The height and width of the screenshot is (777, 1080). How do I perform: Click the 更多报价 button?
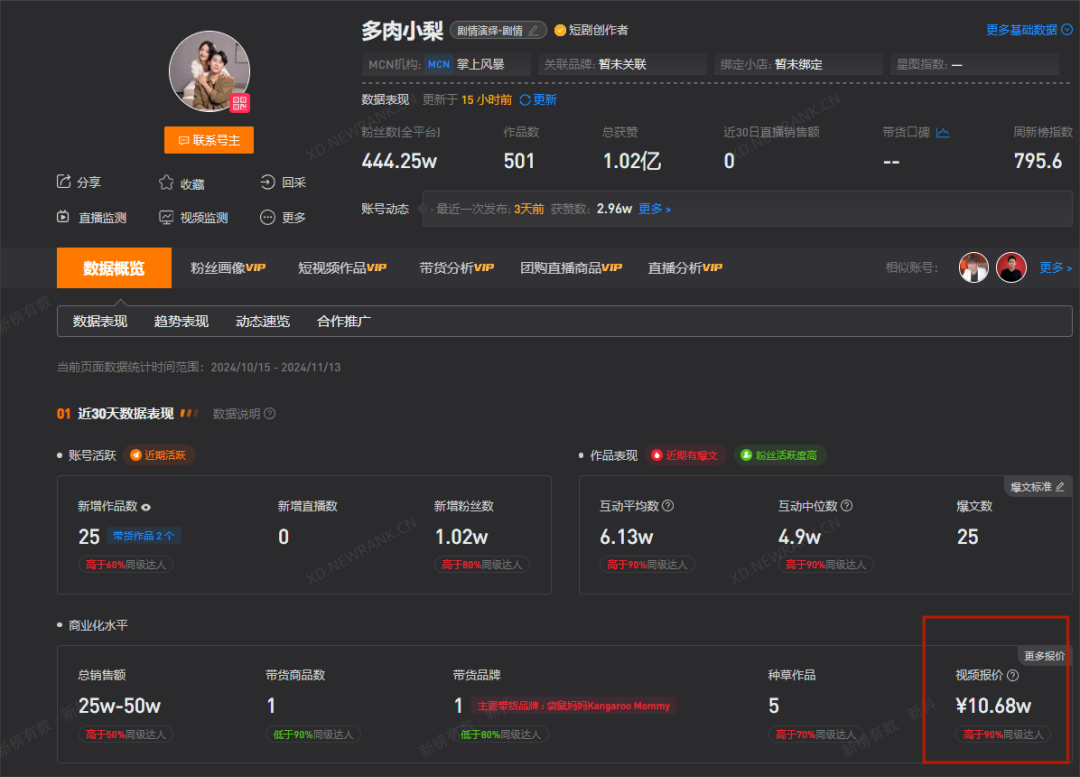[x=1044, y=656]
